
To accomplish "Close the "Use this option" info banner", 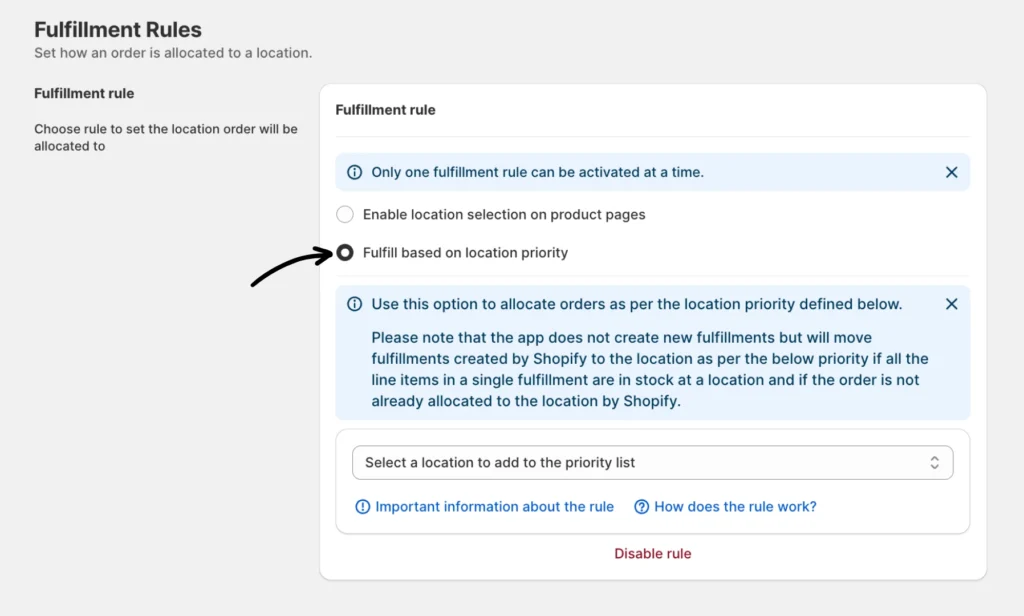I will (x=951, y=304).
